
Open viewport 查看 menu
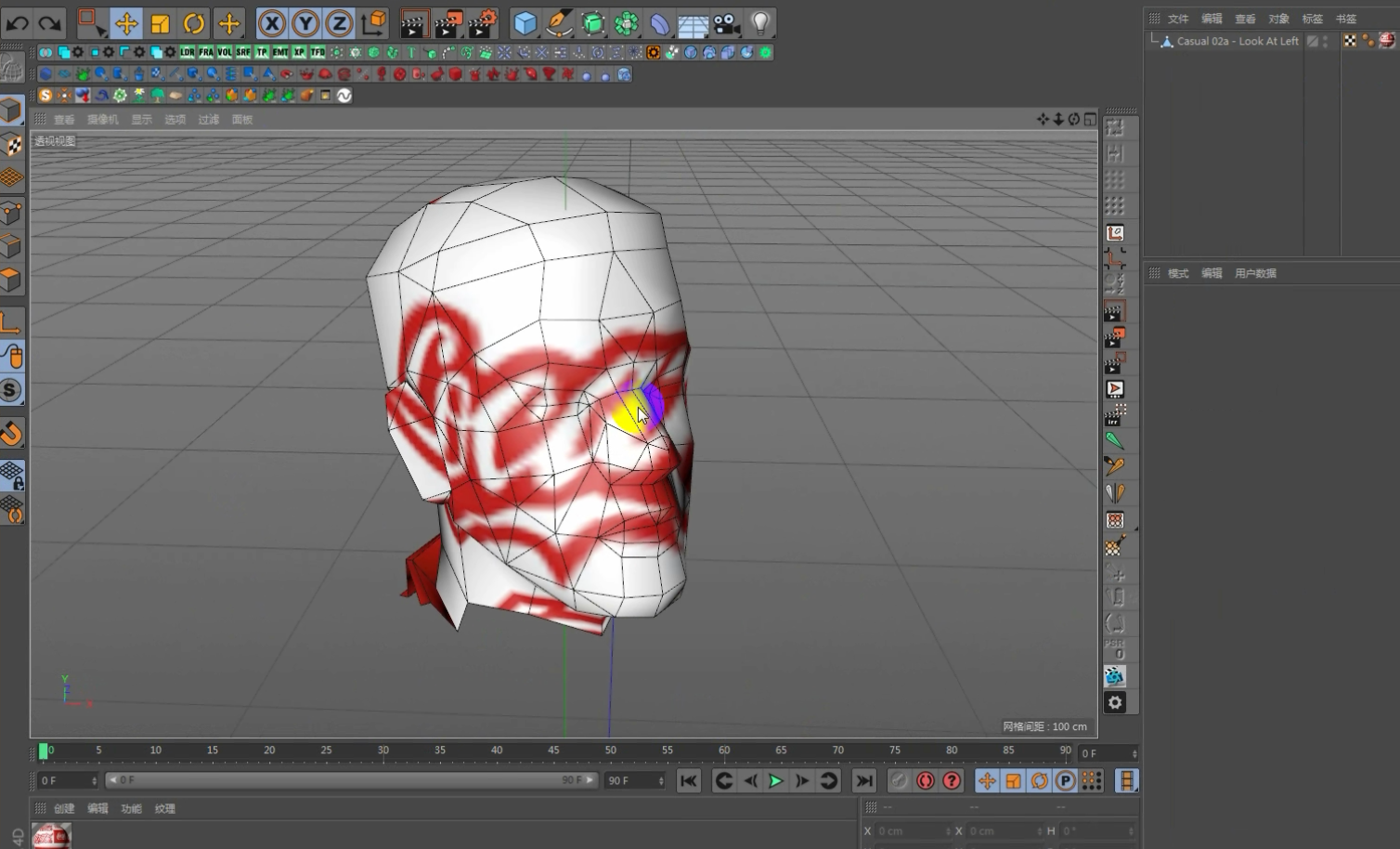pos(64,120)
